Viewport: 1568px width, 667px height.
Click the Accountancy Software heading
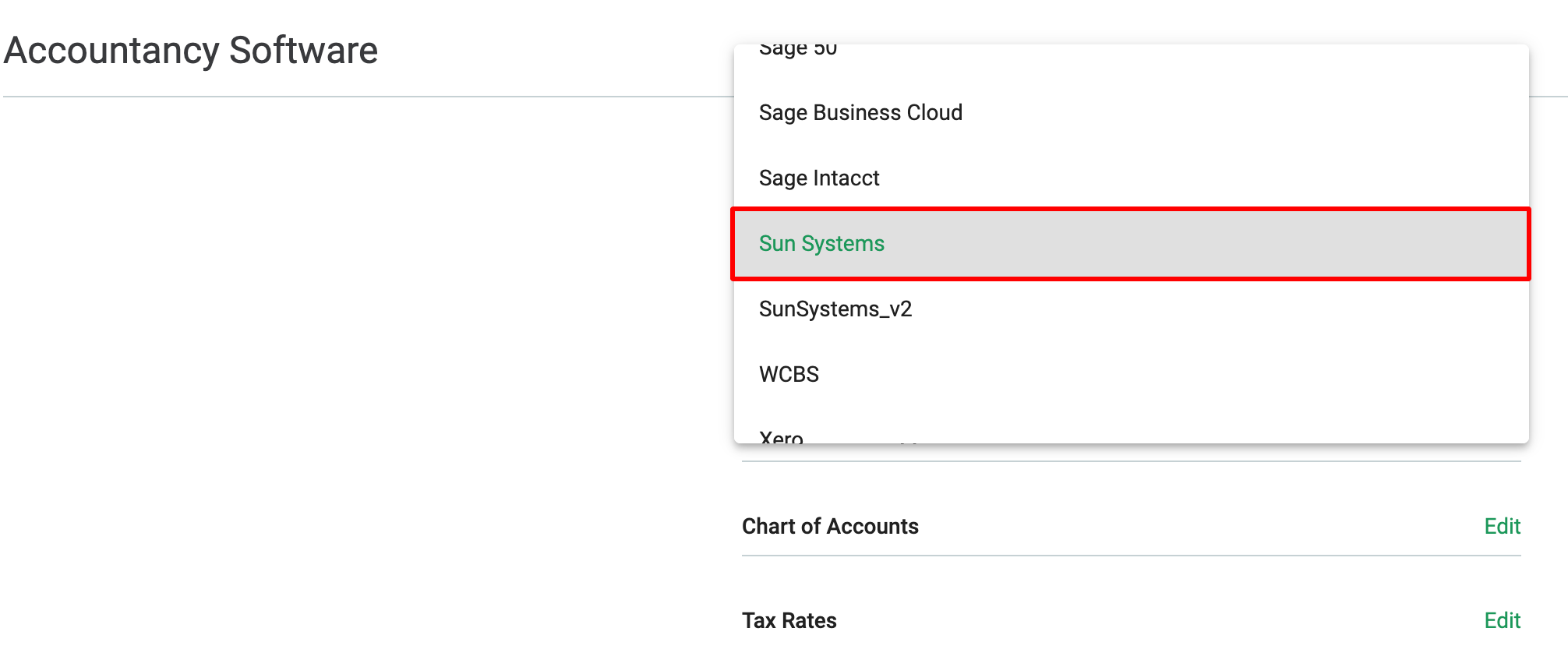tap(191, 51)
